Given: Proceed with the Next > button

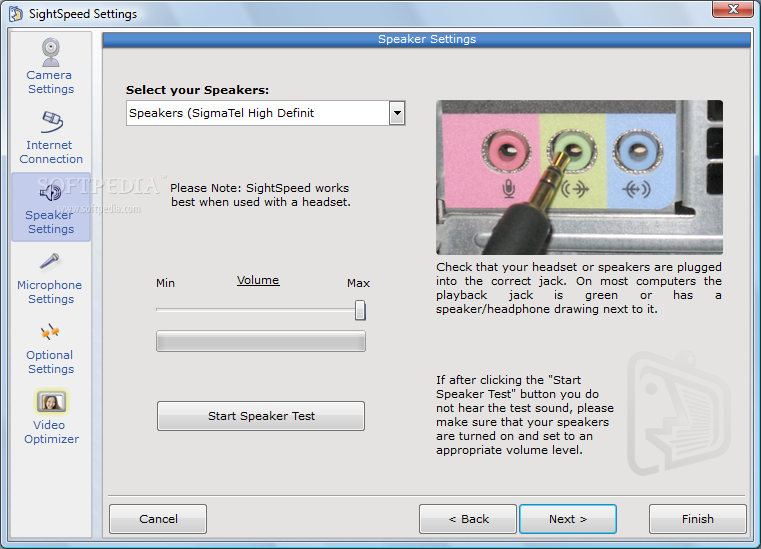Looking at the screenshot, I should click(568, 519).
